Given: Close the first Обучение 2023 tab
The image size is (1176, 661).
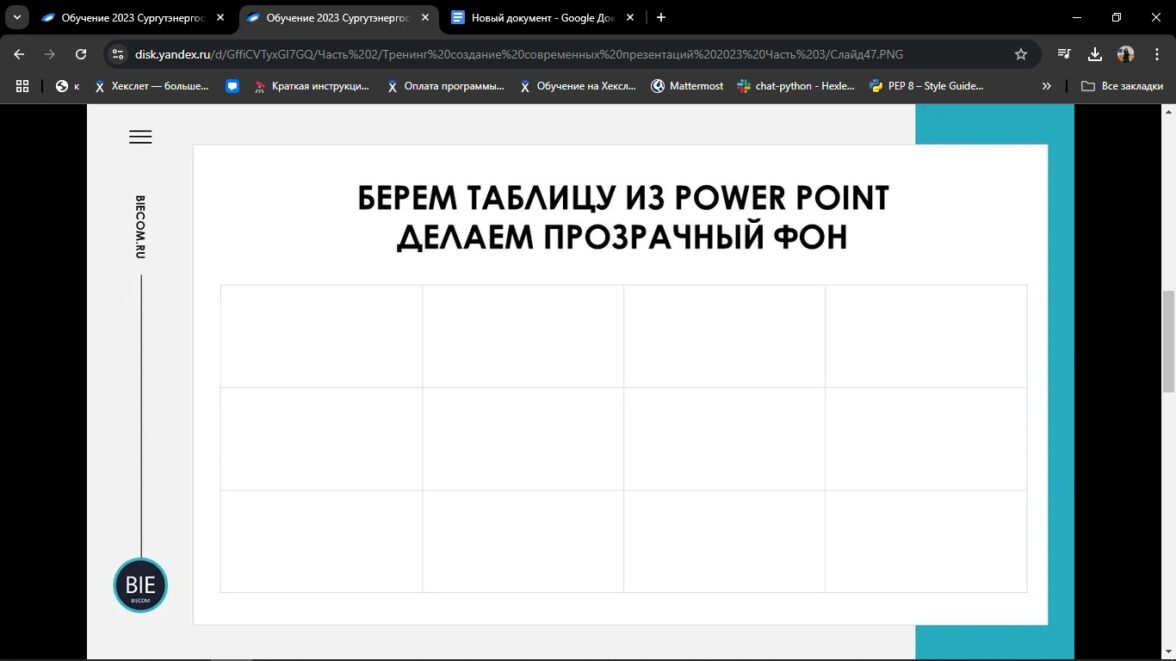Looking at the screenshot, I should pos(220,17).
